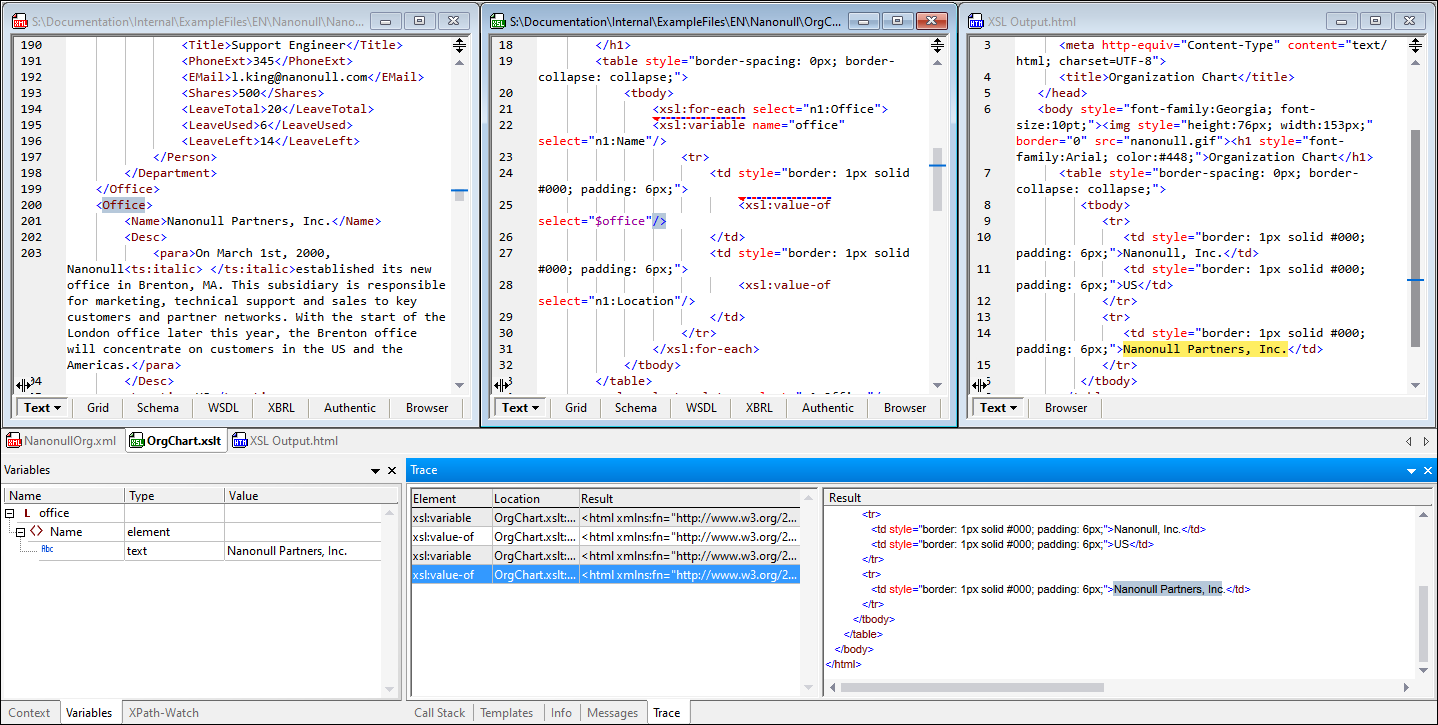Close the Variables panel
This screenshot has width=1438, height=725.
pos(392,470)
